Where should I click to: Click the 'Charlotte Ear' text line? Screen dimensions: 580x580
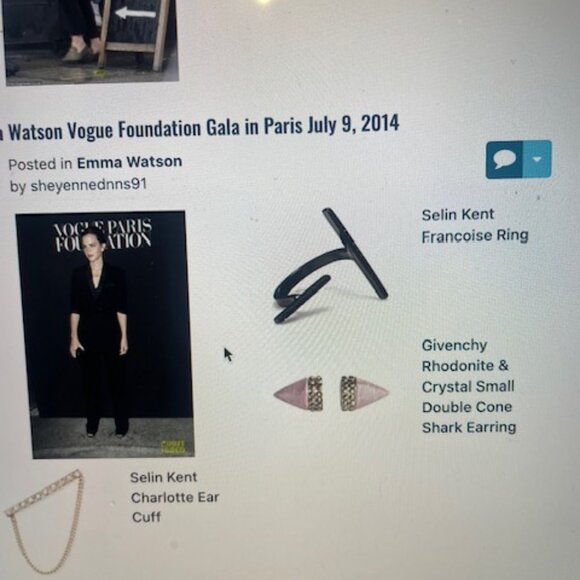[x=175, y=498]
